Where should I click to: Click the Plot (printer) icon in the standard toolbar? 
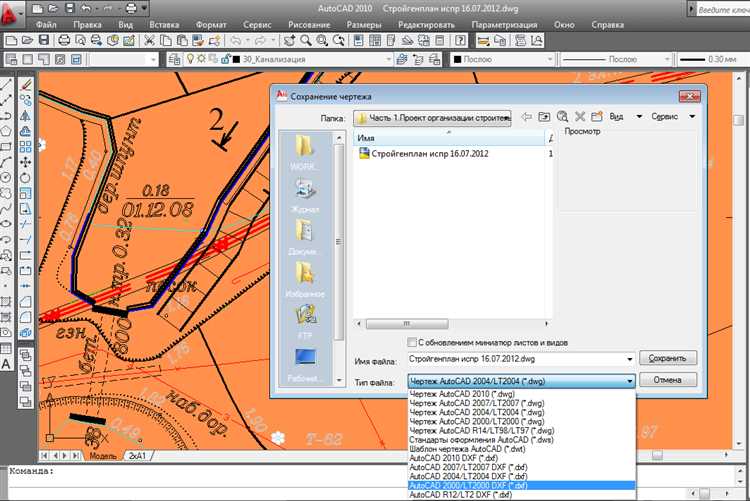click(x=64, y=41)
